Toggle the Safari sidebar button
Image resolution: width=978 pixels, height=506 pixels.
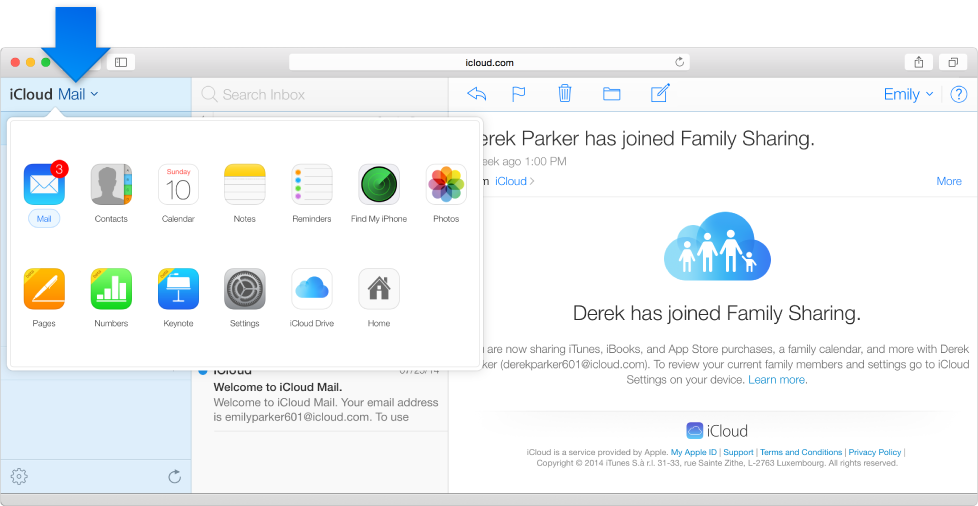121,62
